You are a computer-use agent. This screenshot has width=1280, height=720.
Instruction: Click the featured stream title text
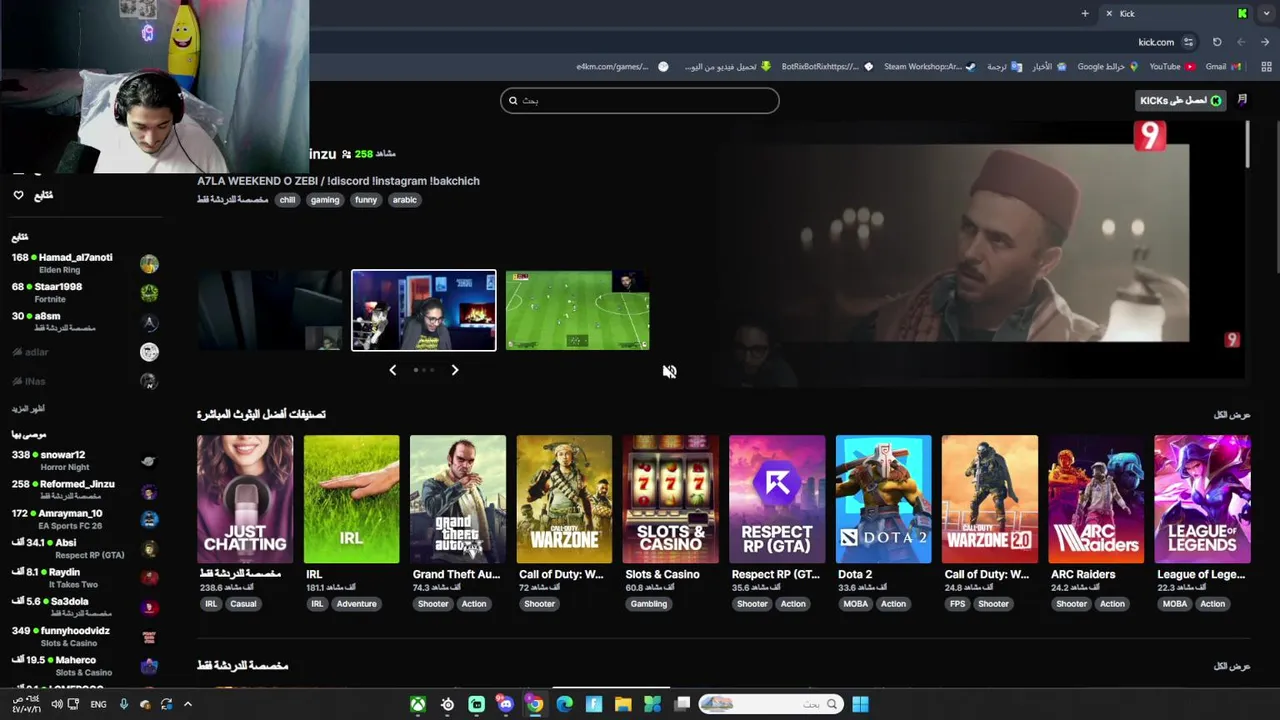tap(338, 181)
